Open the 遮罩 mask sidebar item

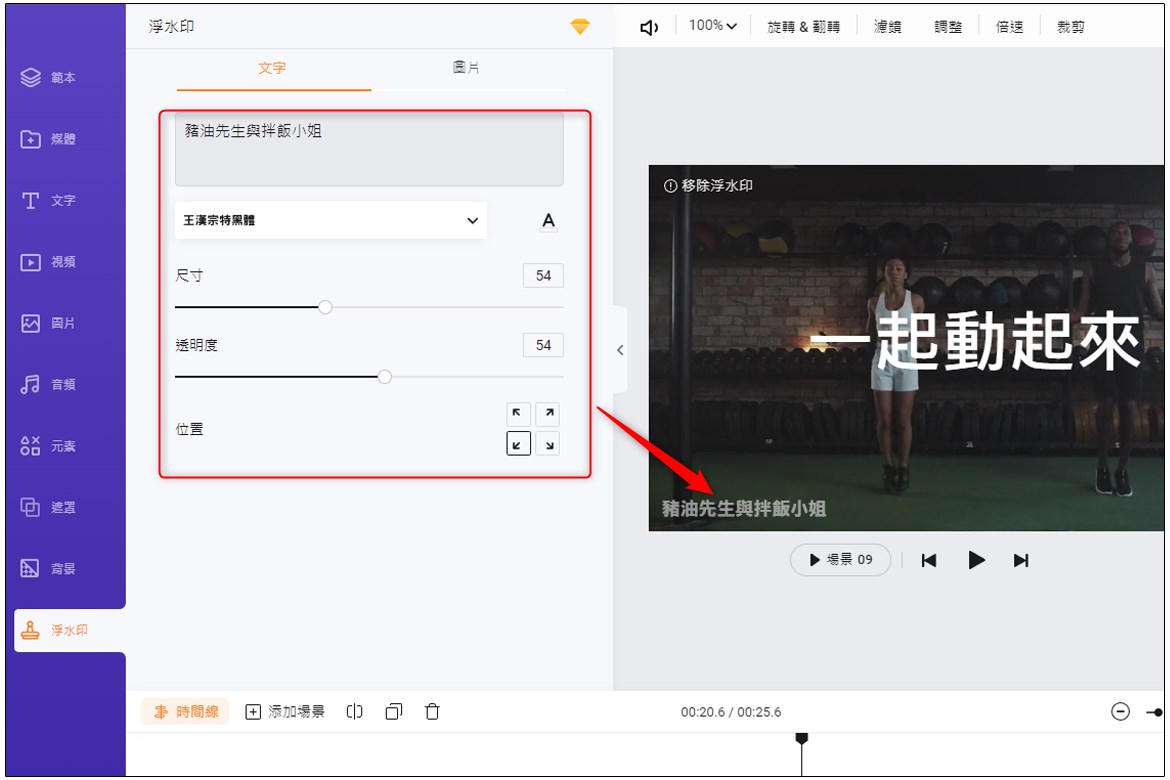pos(49,508)
